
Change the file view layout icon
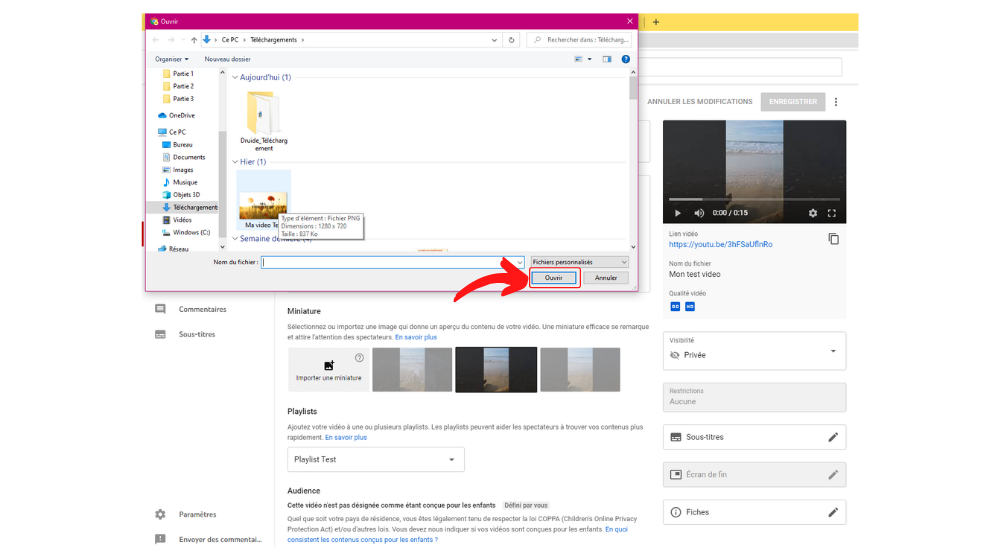[x=578, y=59]
